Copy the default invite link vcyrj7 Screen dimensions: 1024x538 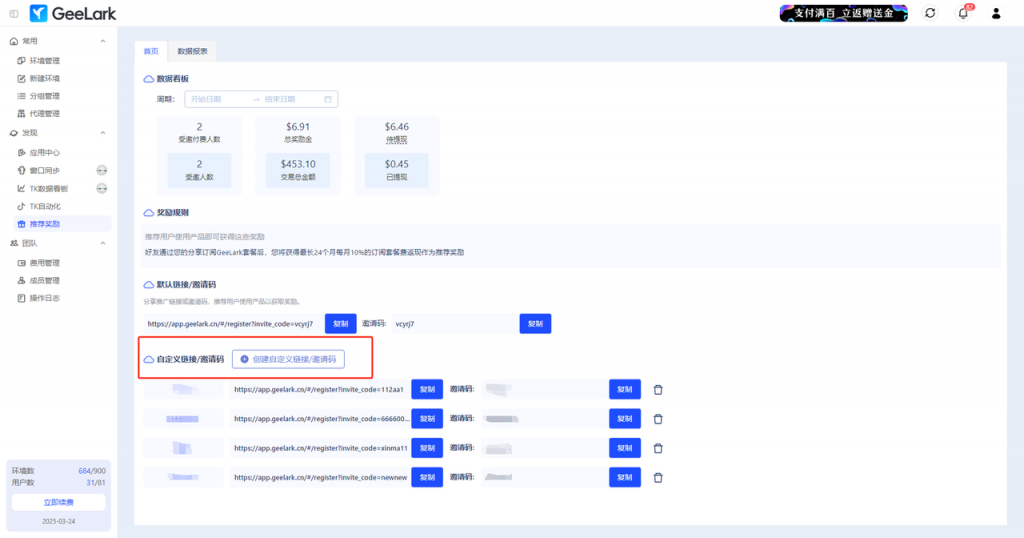[340, 324]
